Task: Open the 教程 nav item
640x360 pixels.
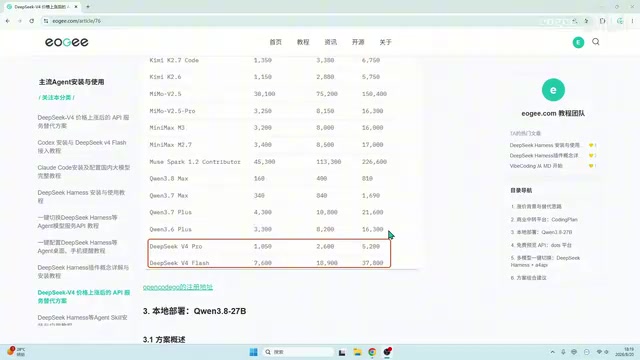Action: click(x=303, y=42)
